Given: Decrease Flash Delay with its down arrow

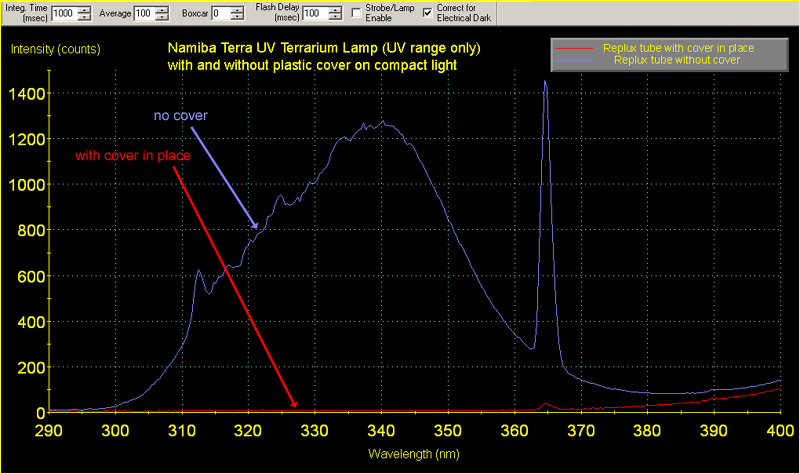Looking at the screenshot, I should coord(335,17).
